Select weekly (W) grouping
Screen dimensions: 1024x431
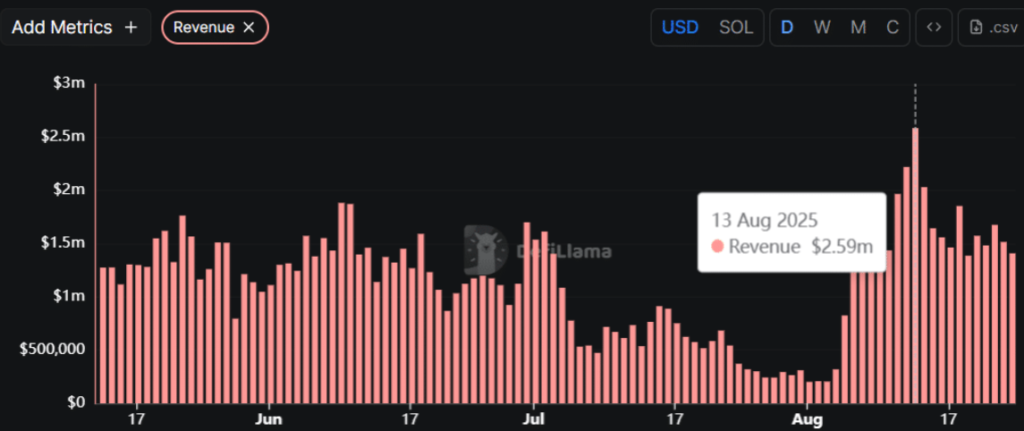[x=822, y=27]
